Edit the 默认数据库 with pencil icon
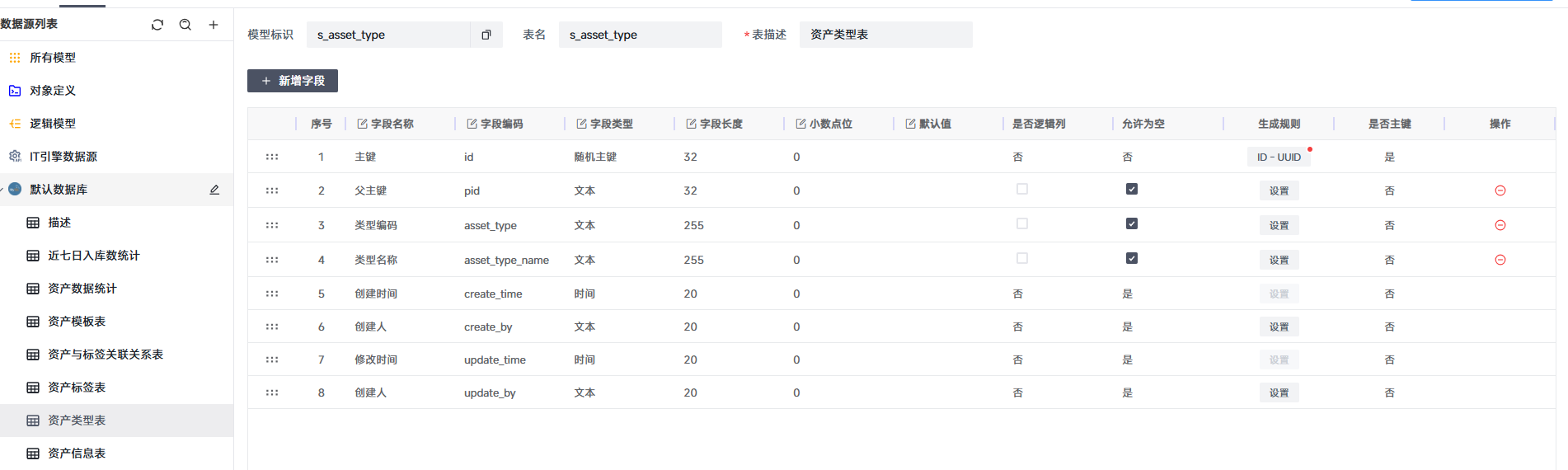The height and width of the screenshot is (470, 1568). [x=214, y=190]
